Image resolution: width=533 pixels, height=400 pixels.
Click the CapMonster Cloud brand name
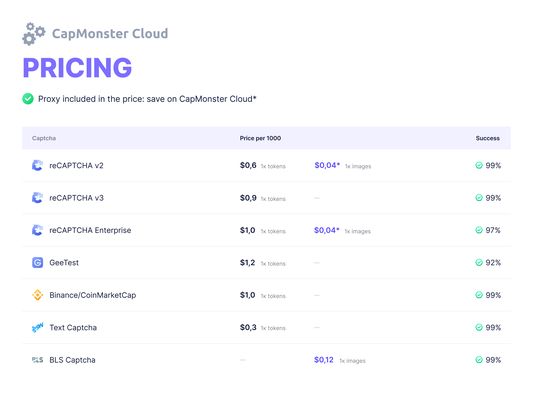110,34
